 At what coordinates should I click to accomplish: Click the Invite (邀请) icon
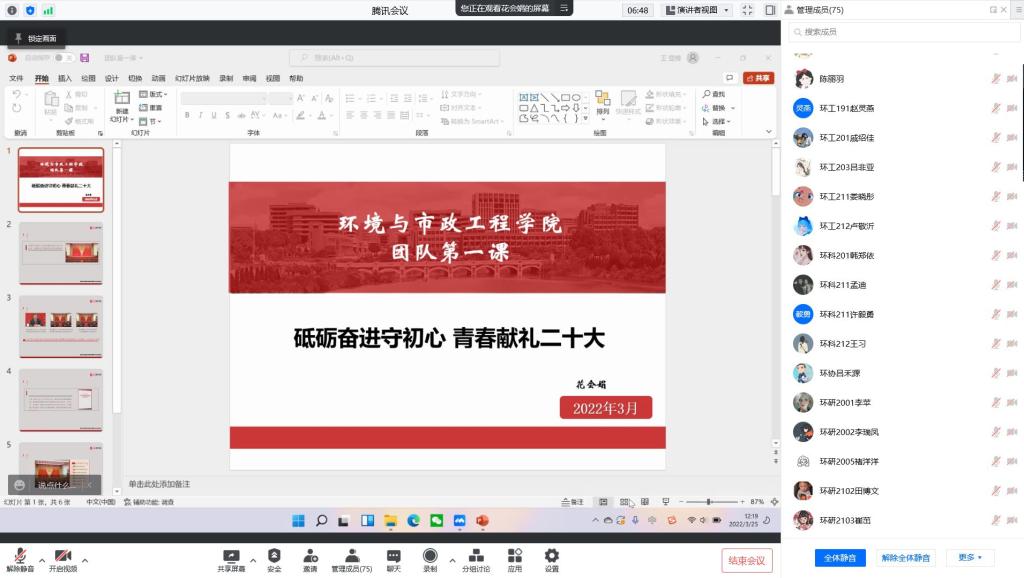[x=310, y=556]
